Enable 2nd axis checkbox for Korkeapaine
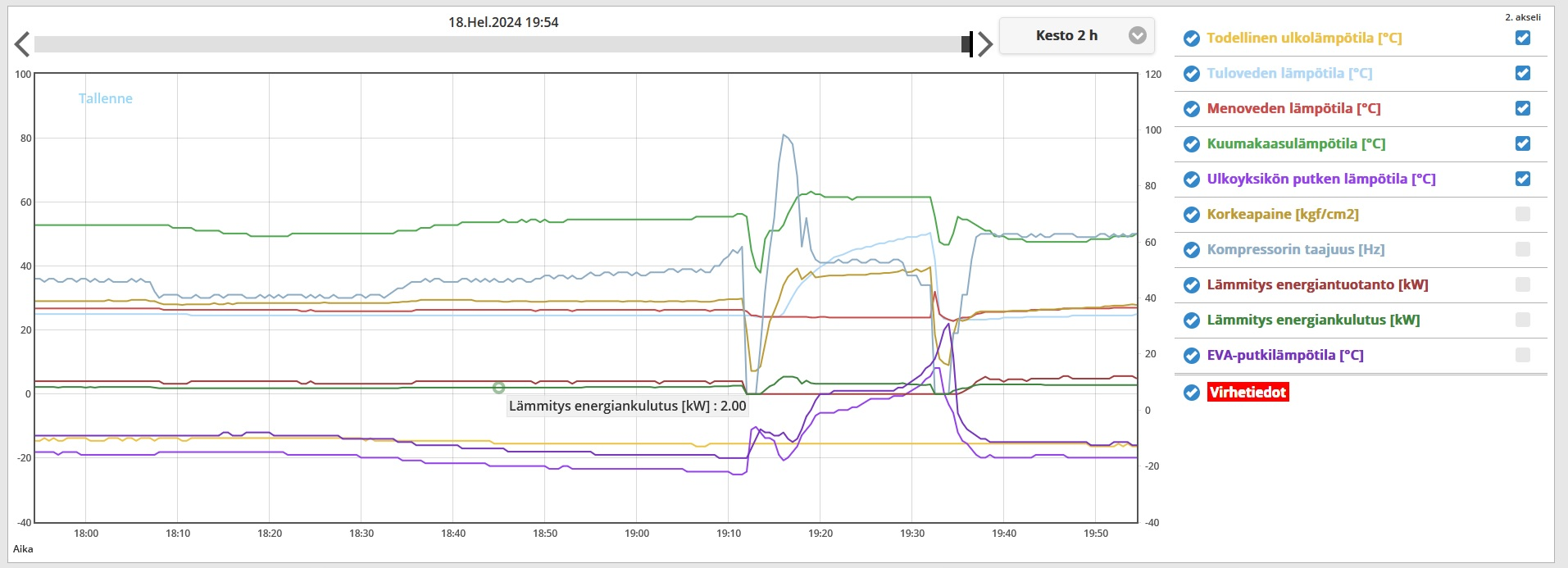 click(1522, 214)
